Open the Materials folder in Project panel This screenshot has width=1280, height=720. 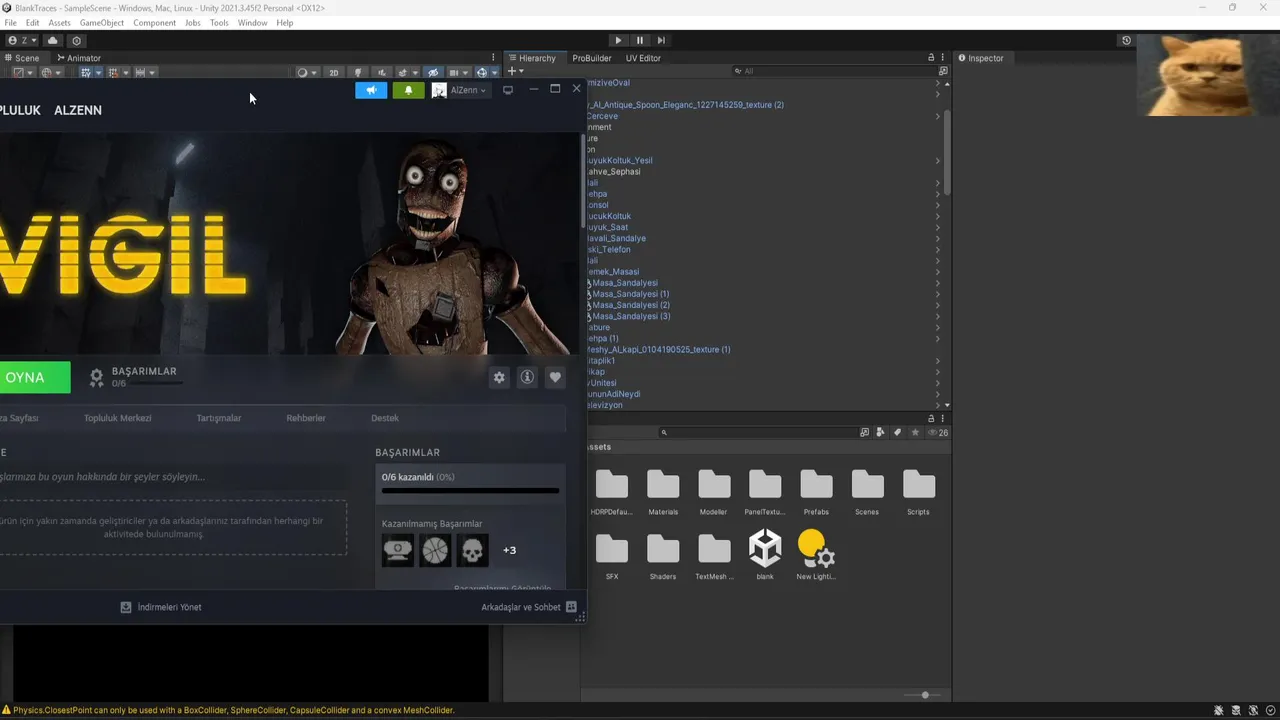click(663, 492)
